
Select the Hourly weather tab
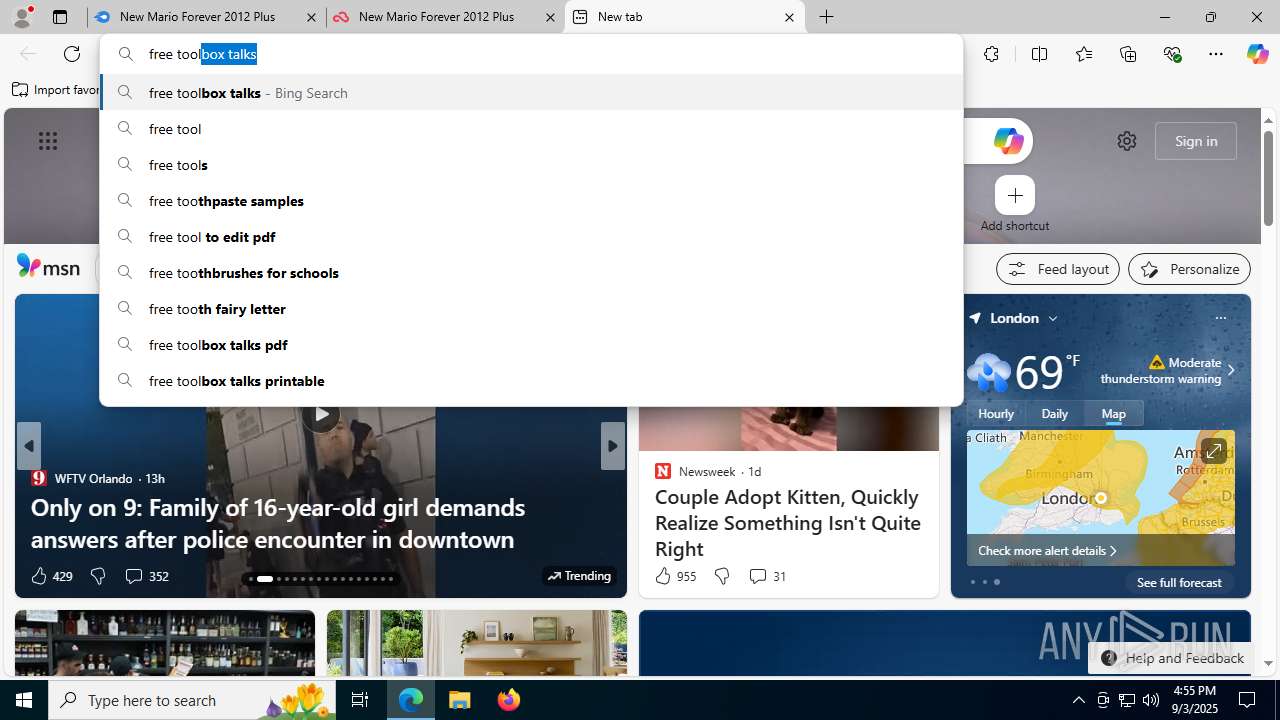[x=996, y=414]
